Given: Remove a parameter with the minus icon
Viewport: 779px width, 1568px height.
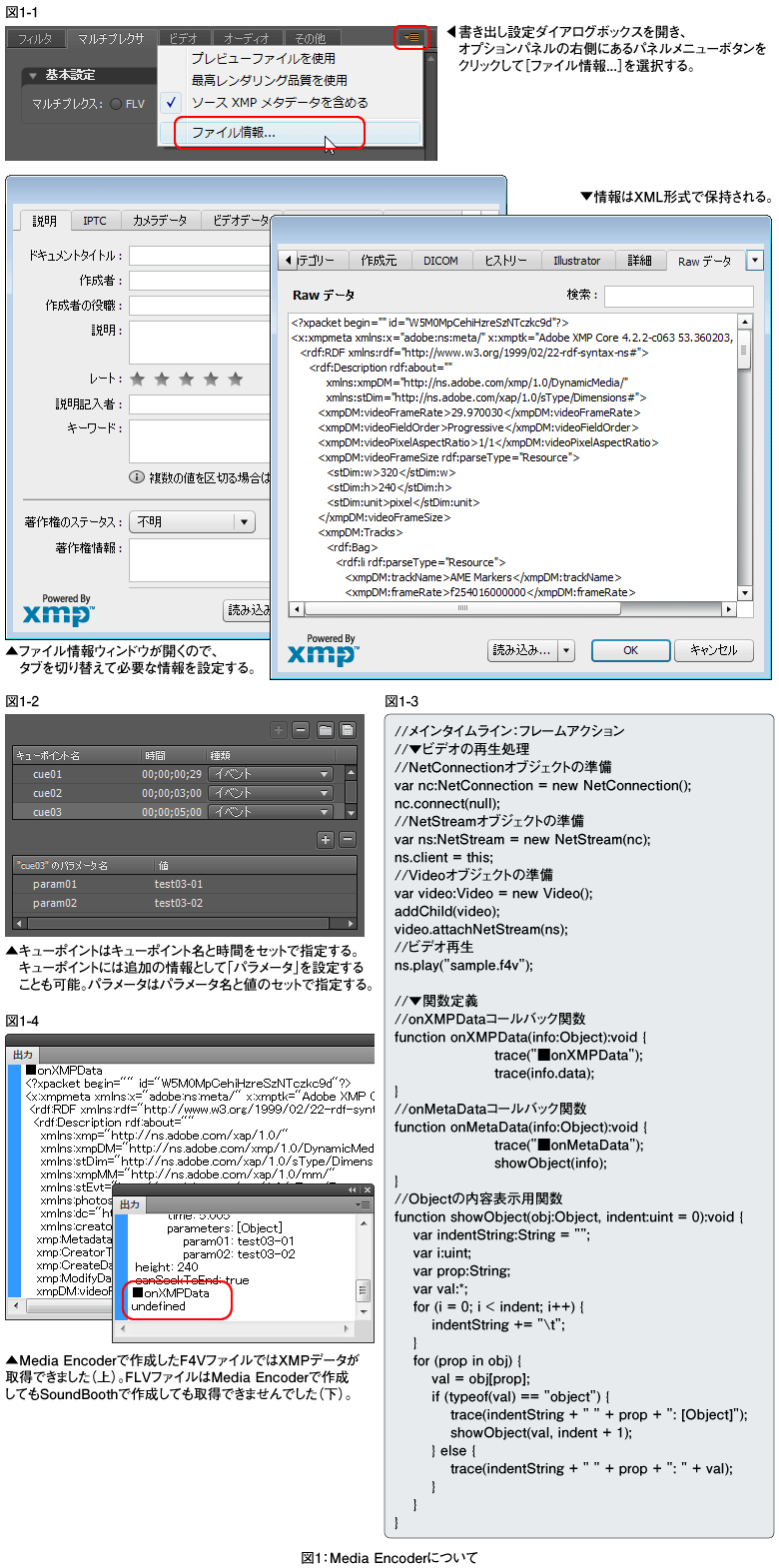Looking at the screenshot, I should click(348, 840).
